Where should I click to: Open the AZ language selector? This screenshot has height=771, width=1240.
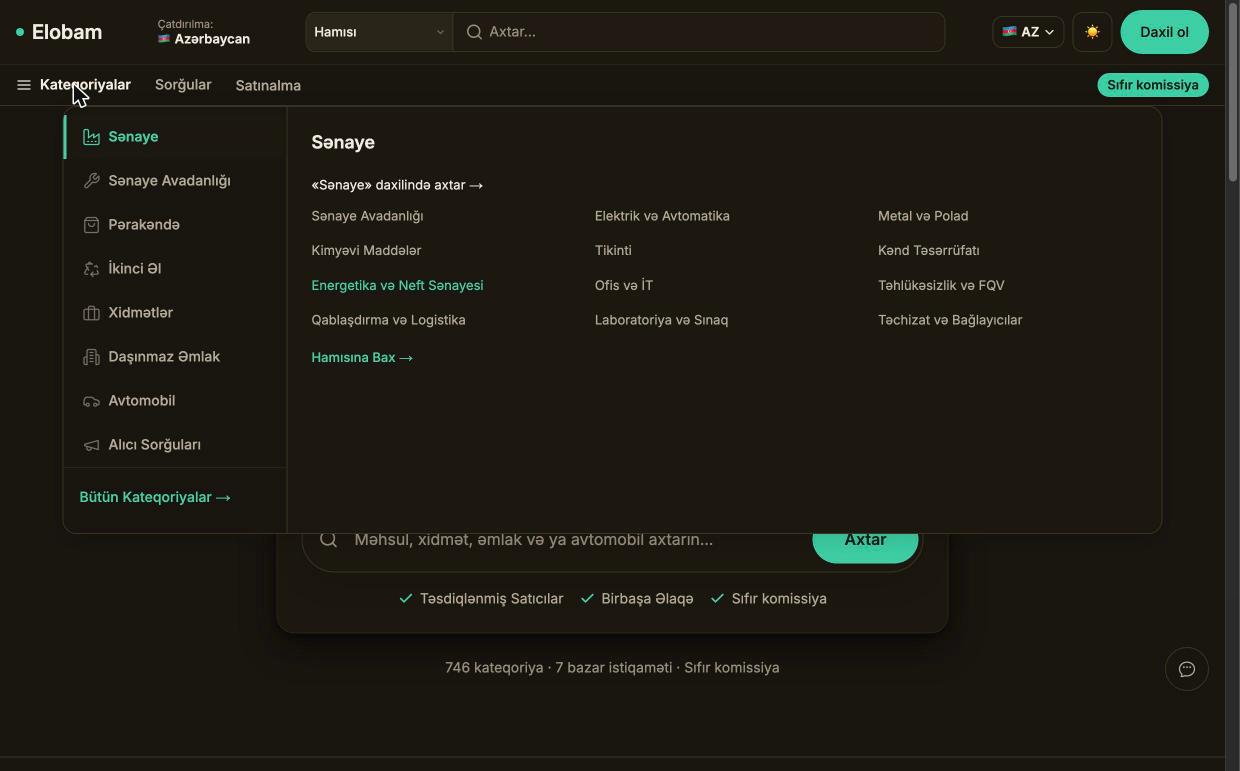click(1028, 32)
